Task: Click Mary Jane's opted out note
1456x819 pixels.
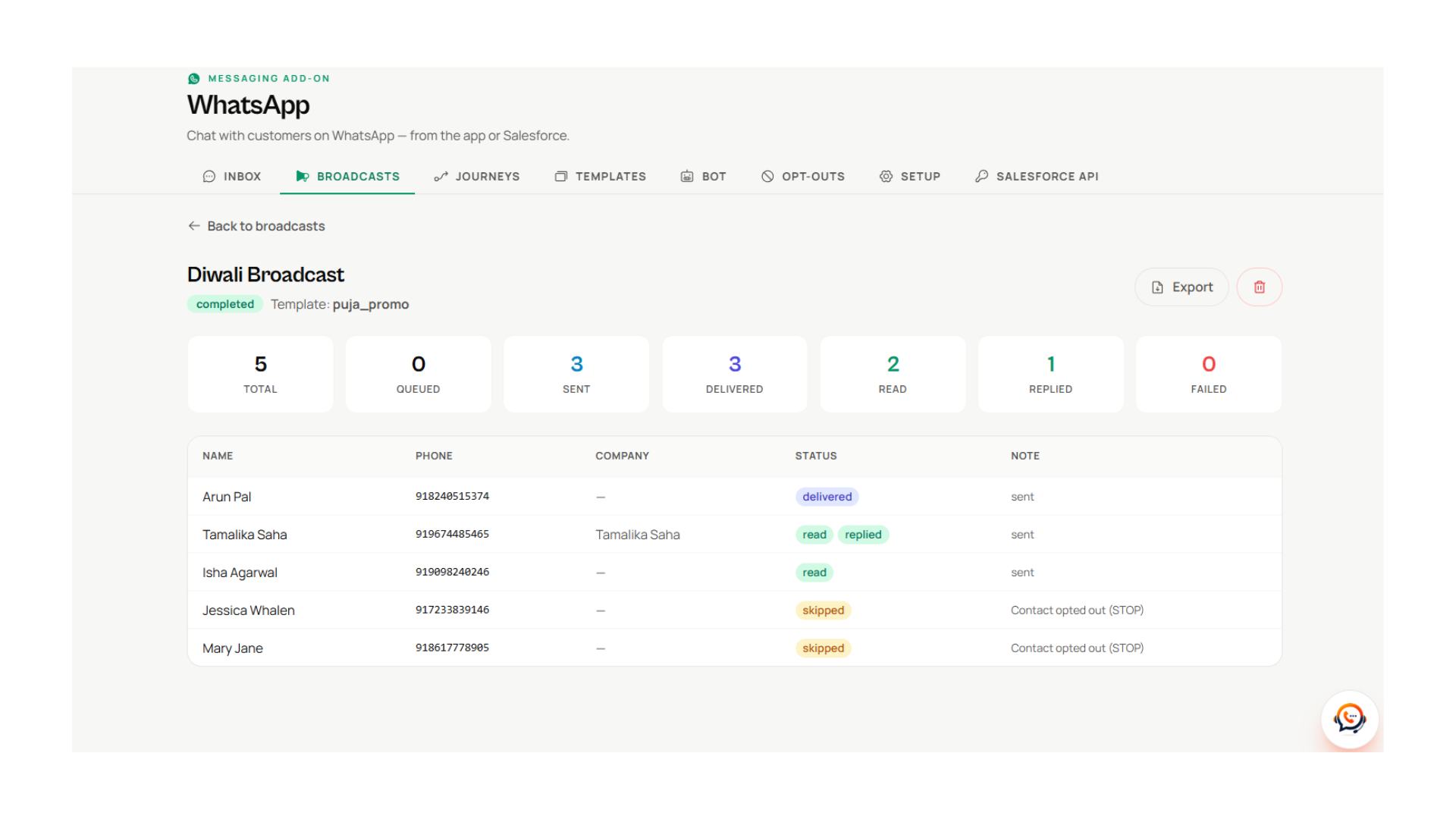Action: pos(1077,648)
